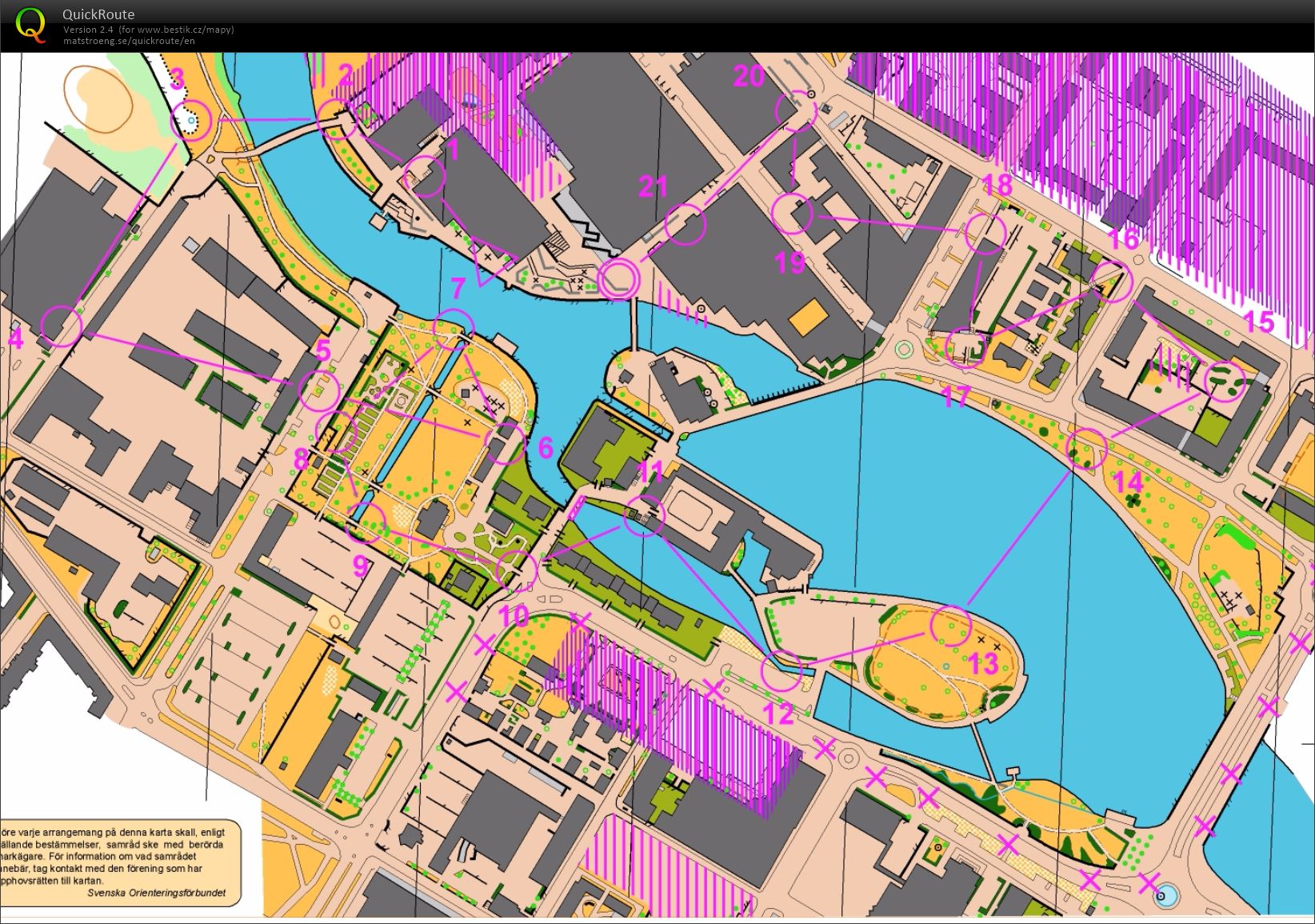Click control number 12 label
Image resolution: width=1315 pixels, height=924 pixels.
point(779,714)
